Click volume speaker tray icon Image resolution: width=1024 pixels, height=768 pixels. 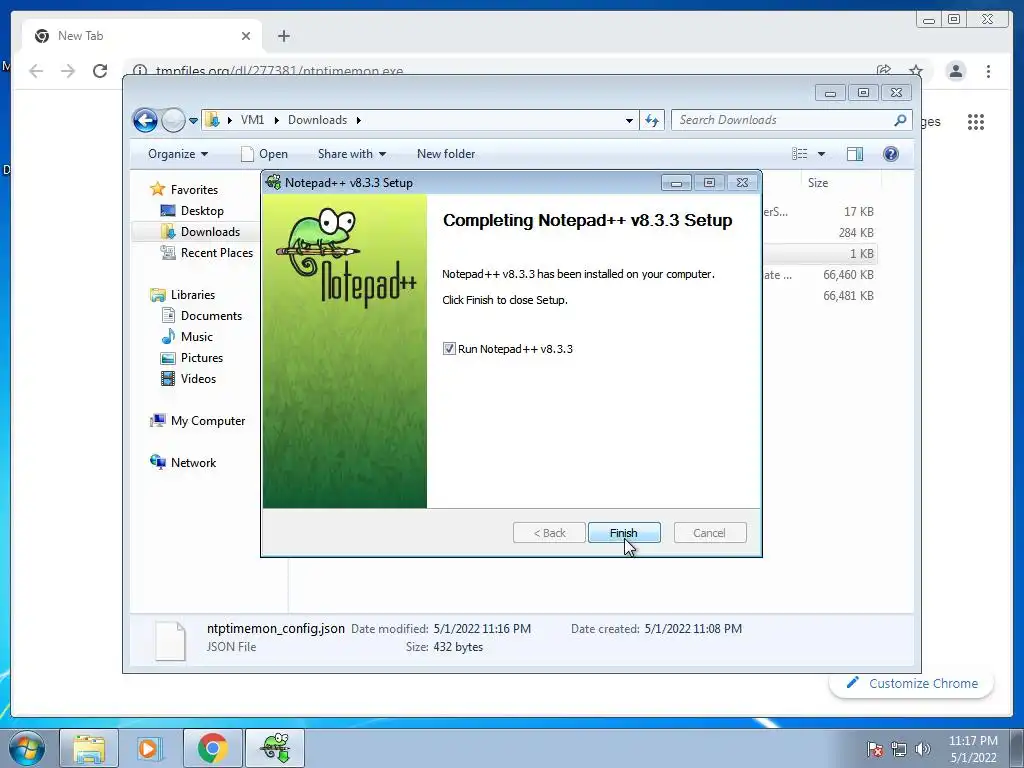click(923, 749)
